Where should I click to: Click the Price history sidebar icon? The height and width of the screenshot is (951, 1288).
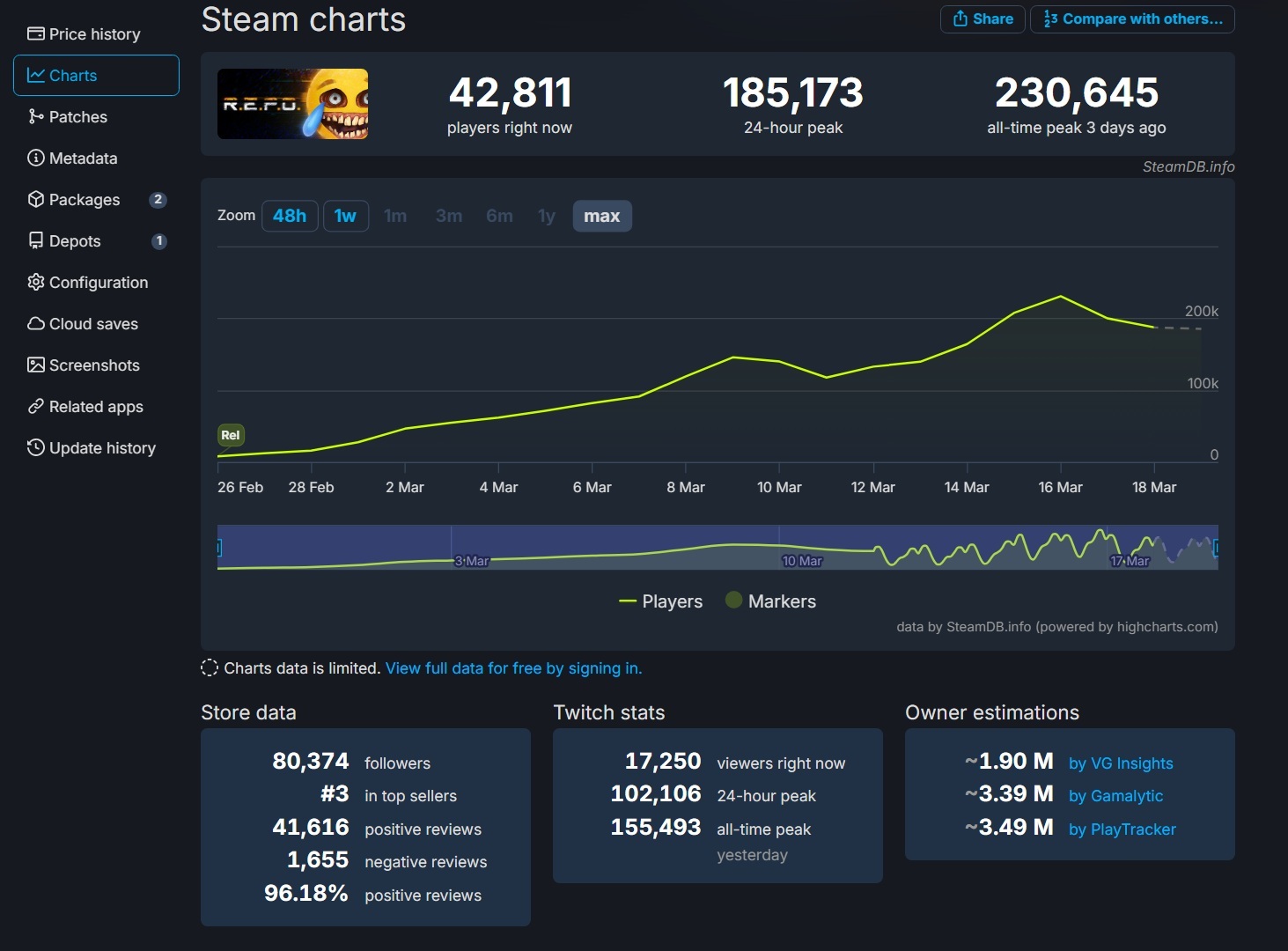point(35,34)
